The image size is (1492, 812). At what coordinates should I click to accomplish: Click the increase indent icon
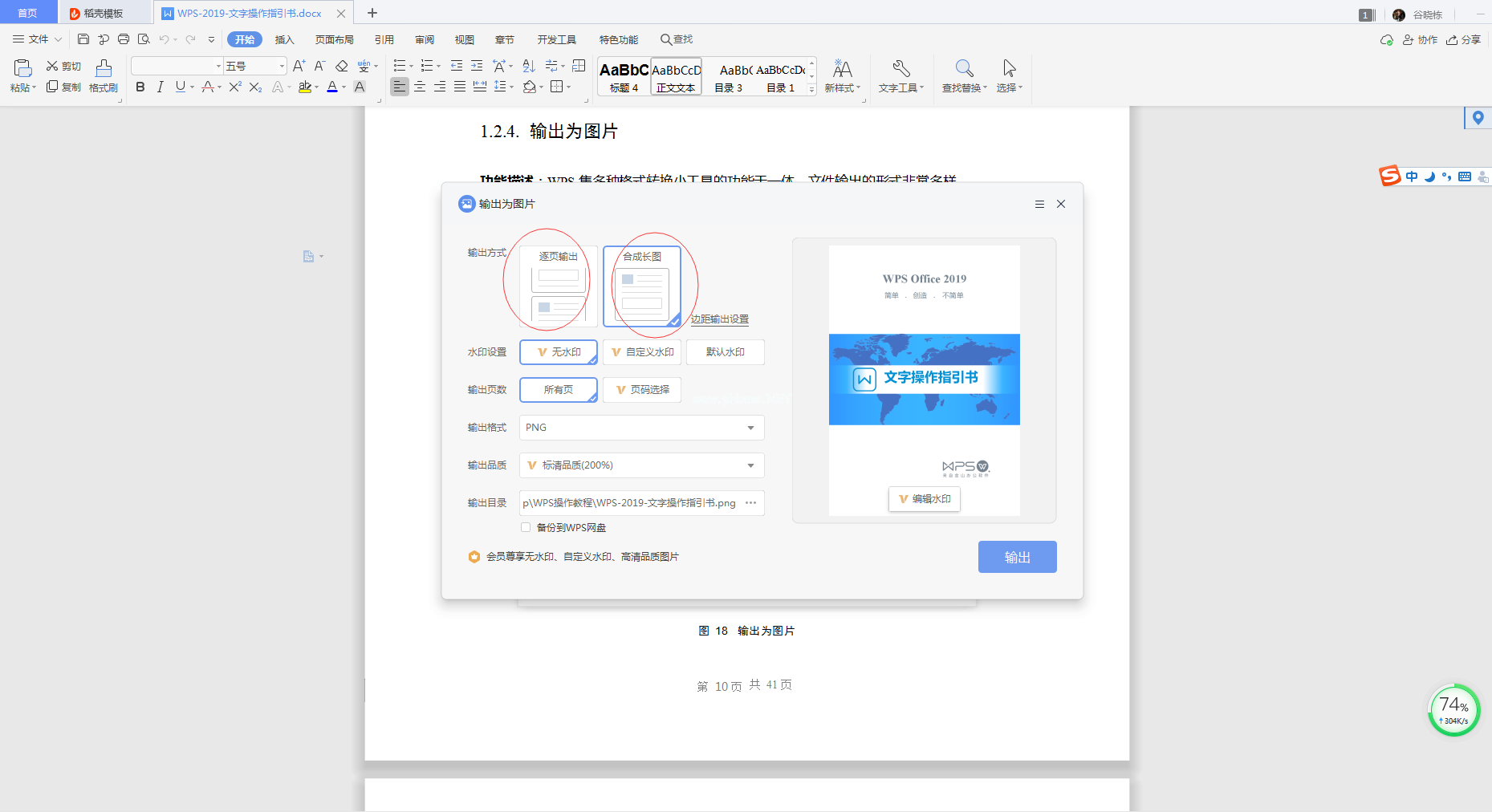pyautogui.click(x=477, y=66)
